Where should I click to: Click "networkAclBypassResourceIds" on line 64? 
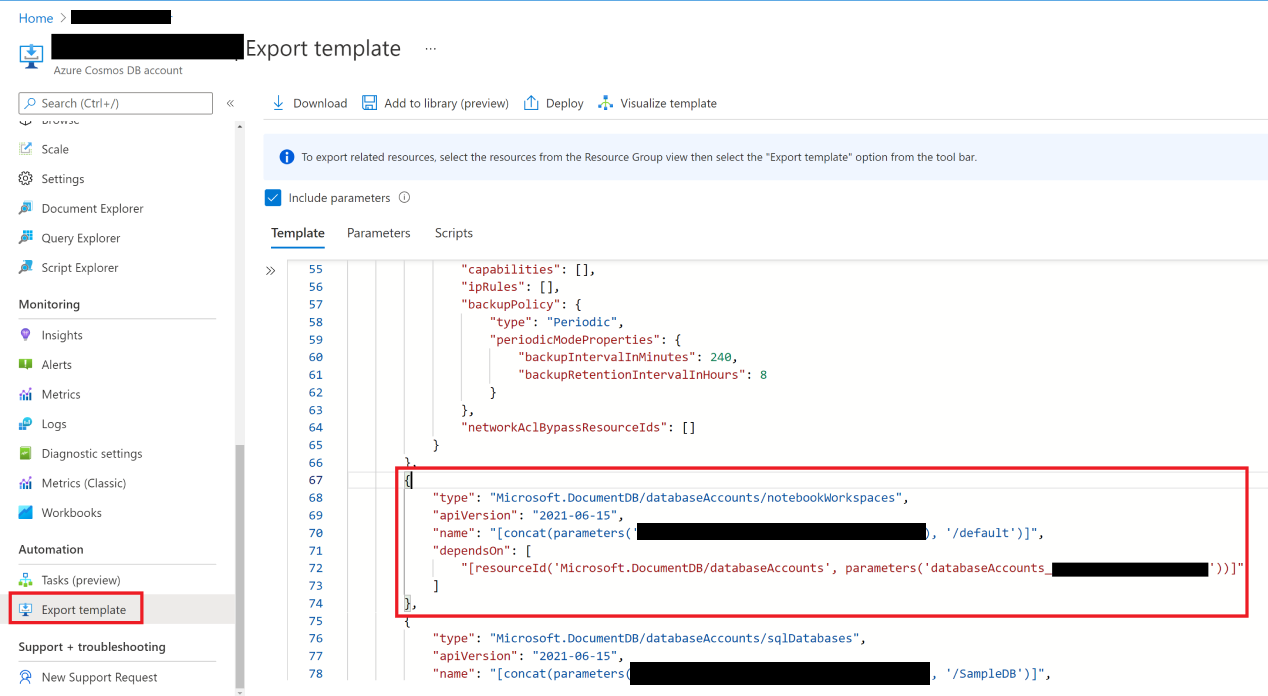point(563,427)
